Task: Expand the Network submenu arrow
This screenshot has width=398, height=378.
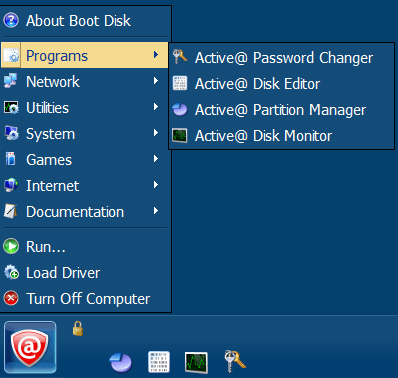Action: coord(156,81)
